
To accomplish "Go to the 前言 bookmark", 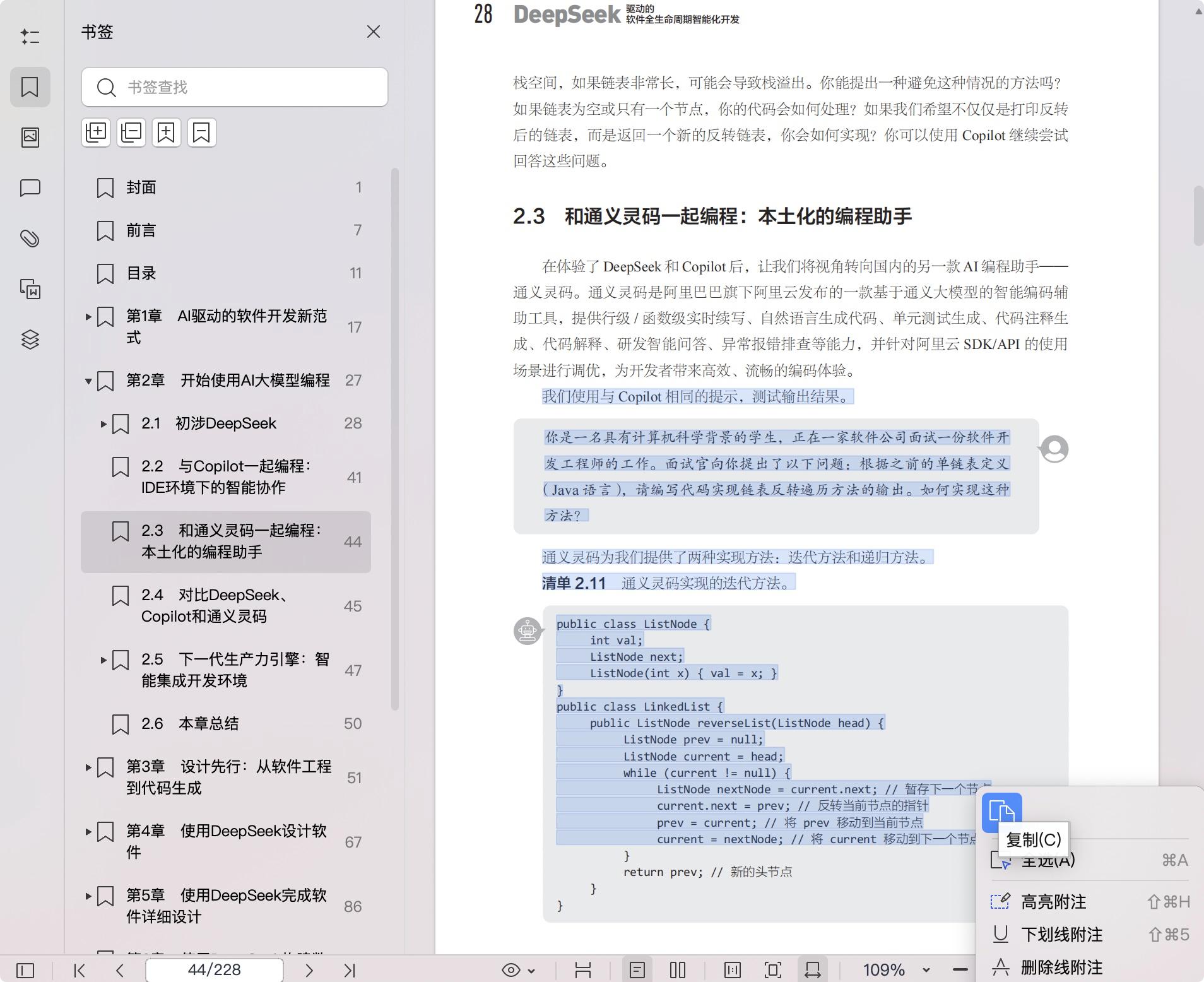I will (x=226, y=230).
